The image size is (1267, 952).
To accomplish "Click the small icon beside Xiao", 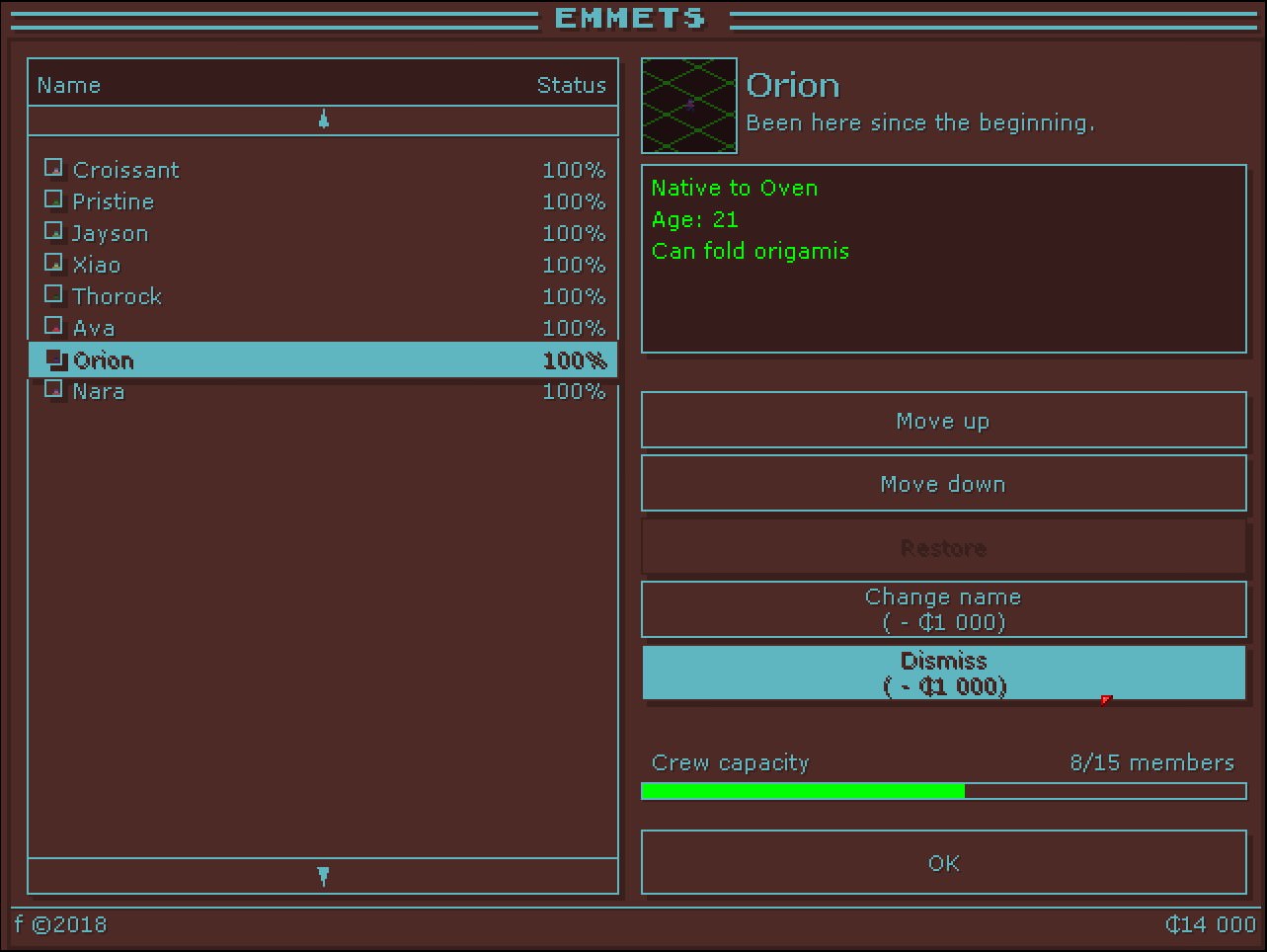I will click(53, 264).
